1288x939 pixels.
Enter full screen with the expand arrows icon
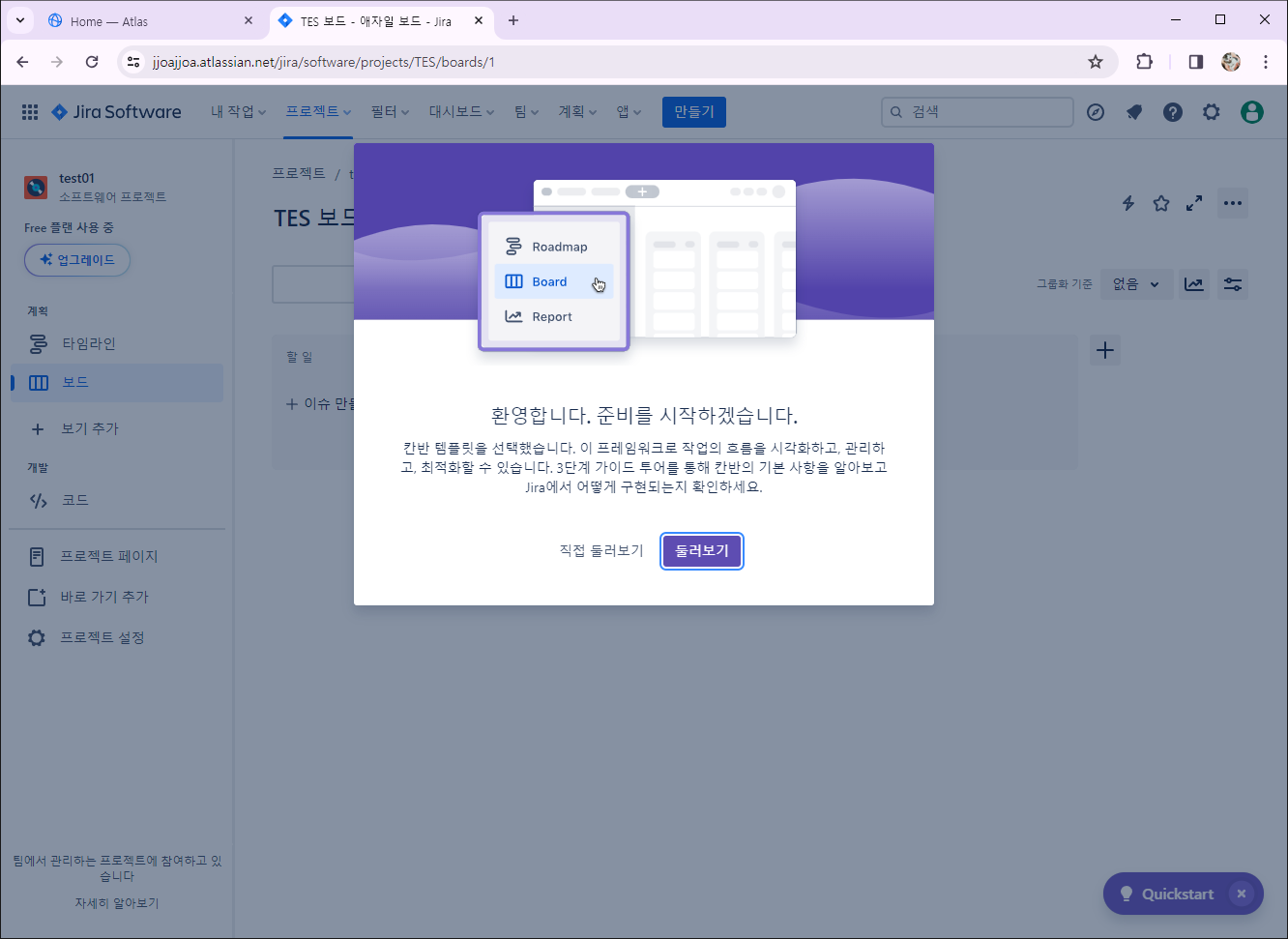1194,203
